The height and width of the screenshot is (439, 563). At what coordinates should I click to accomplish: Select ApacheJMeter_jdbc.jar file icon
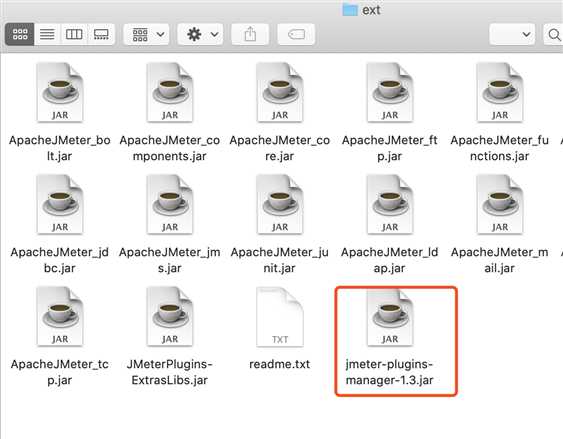point(60,205)
